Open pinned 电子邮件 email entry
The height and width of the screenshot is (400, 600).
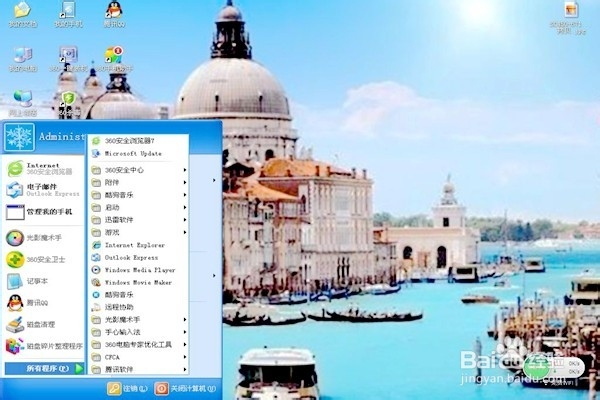pos(44,190)
